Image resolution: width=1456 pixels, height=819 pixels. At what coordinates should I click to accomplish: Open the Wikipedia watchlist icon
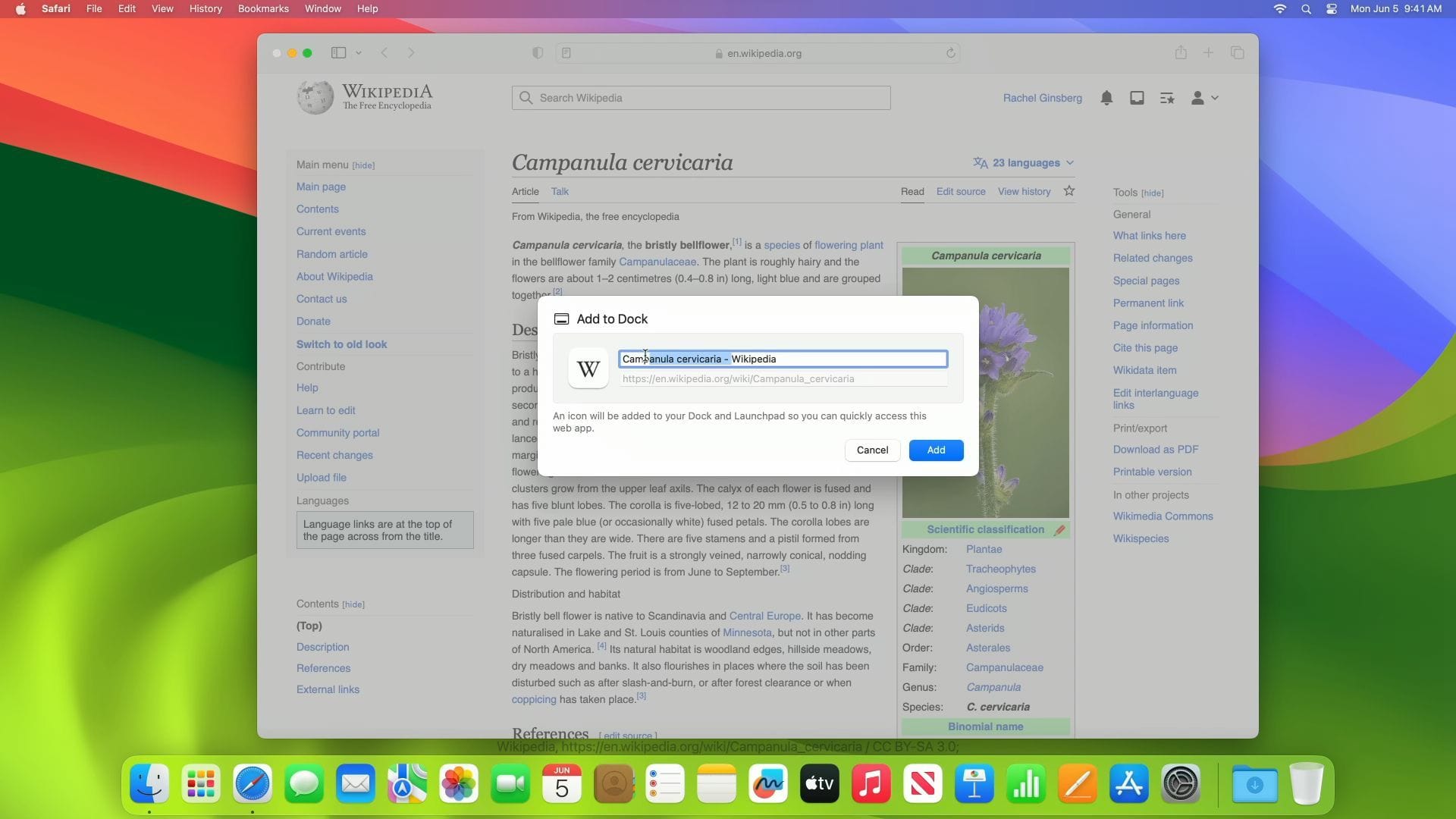[1166, 97]
